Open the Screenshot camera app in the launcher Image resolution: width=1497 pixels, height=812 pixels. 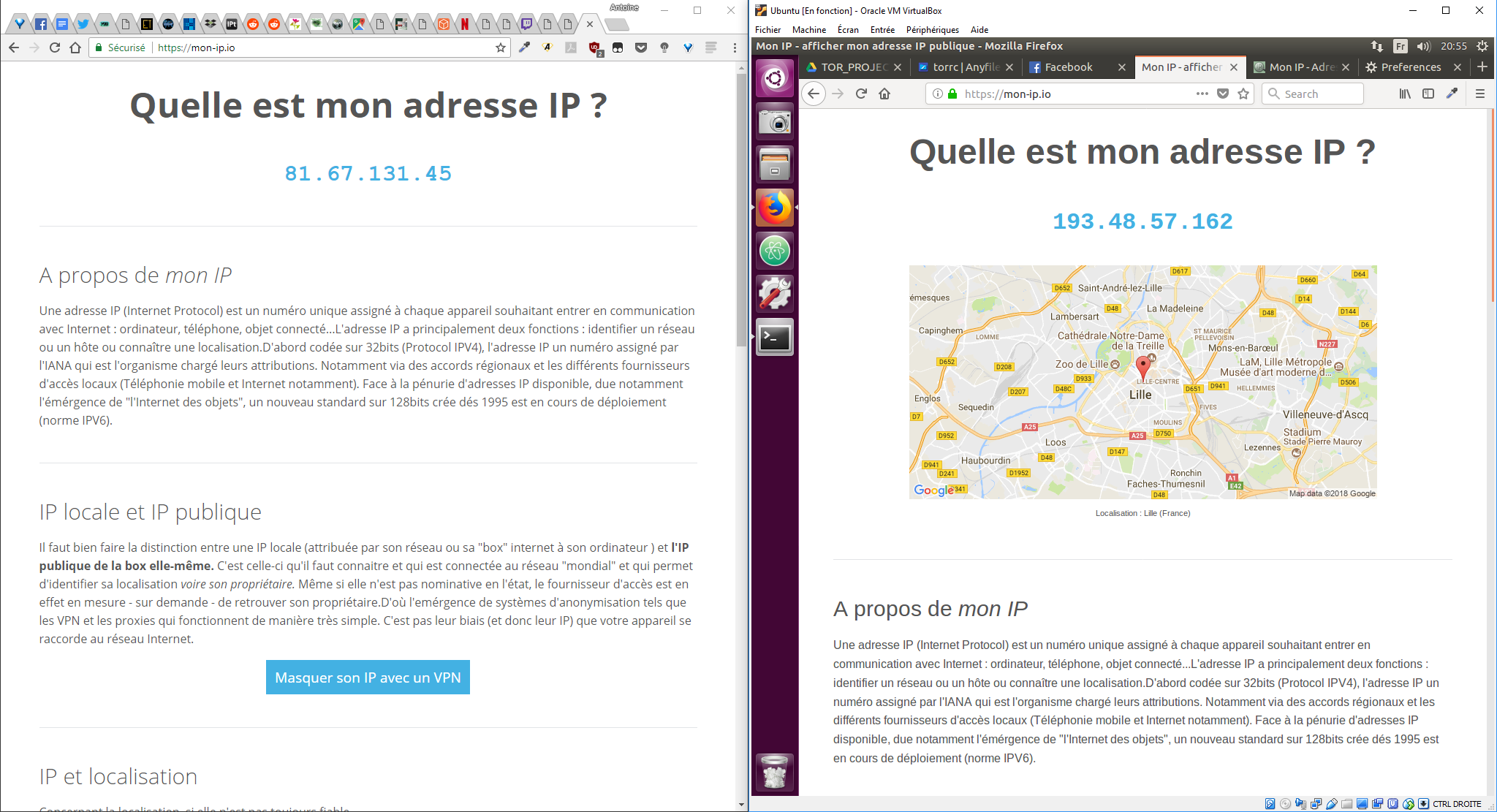[775, 121]
